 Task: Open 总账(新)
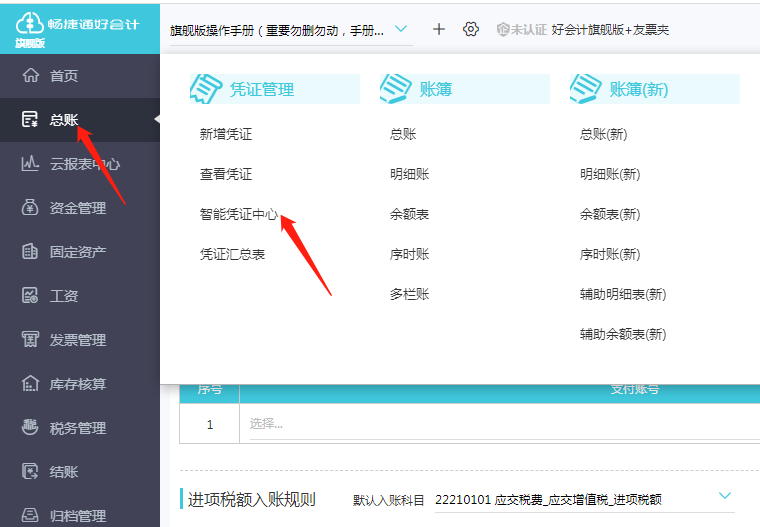tap(603, 134)
